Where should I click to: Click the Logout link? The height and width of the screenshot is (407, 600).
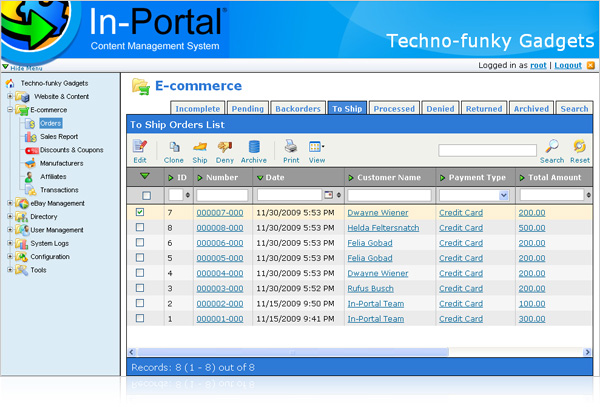pos(568,65)
